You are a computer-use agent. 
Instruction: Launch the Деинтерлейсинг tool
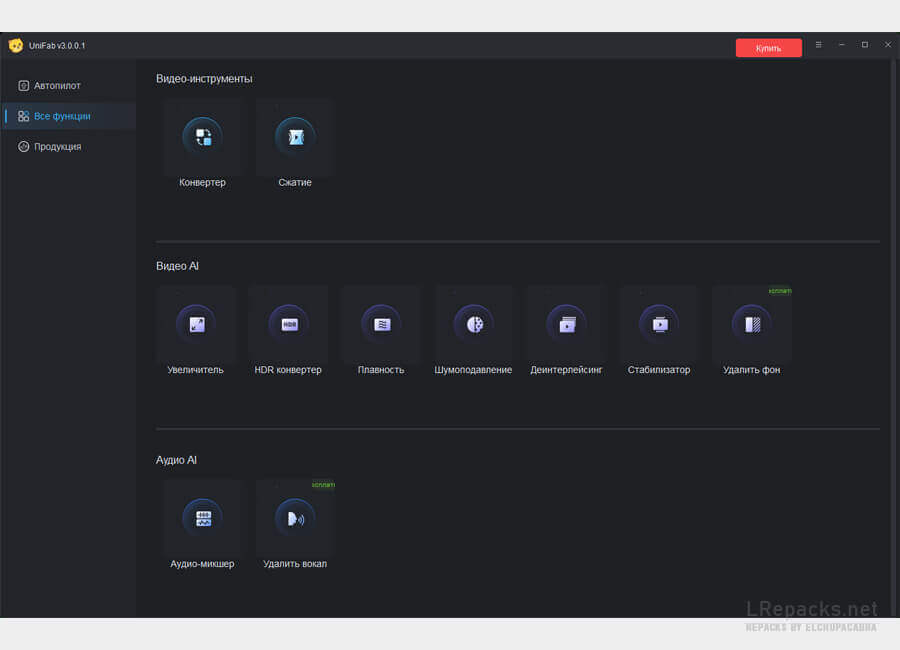coord(566,324)
